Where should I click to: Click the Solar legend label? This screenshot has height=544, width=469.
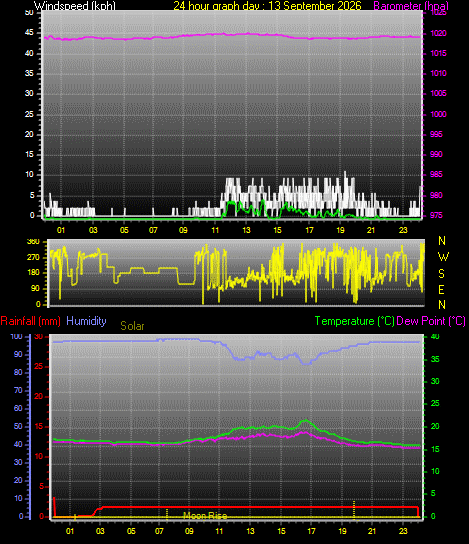132,326
